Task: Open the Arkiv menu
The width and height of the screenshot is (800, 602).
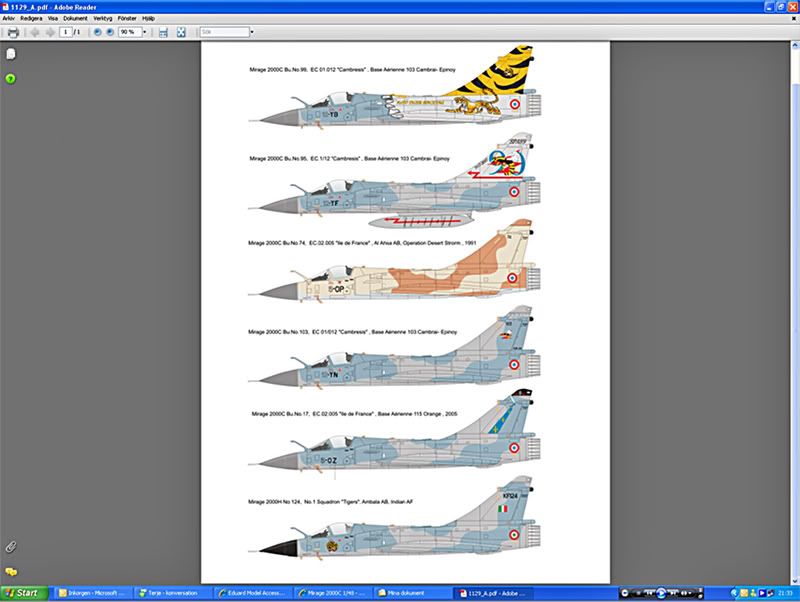Action: point(9,18)
